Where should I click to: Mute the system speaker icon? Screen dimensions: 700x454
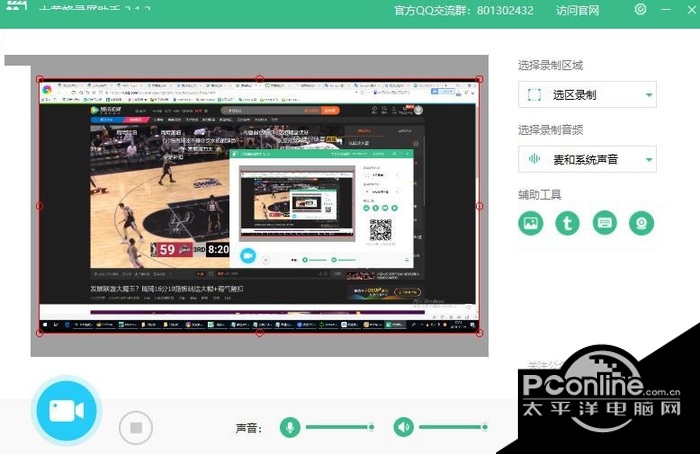click(404, 427)
